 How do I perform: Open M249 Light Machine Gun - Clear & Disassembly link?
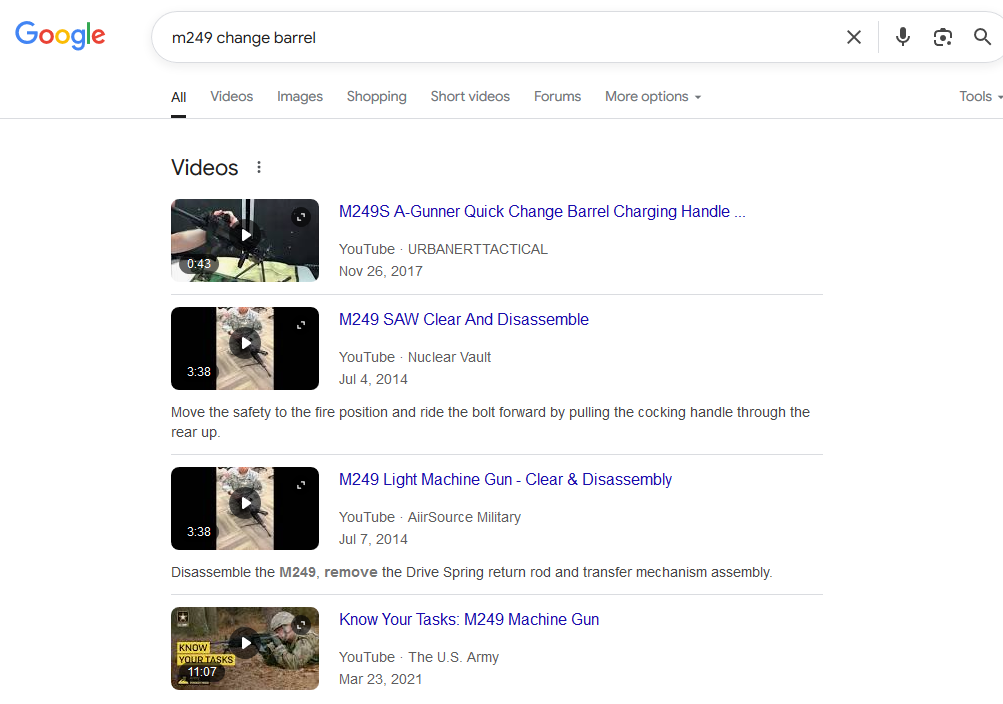505,480
